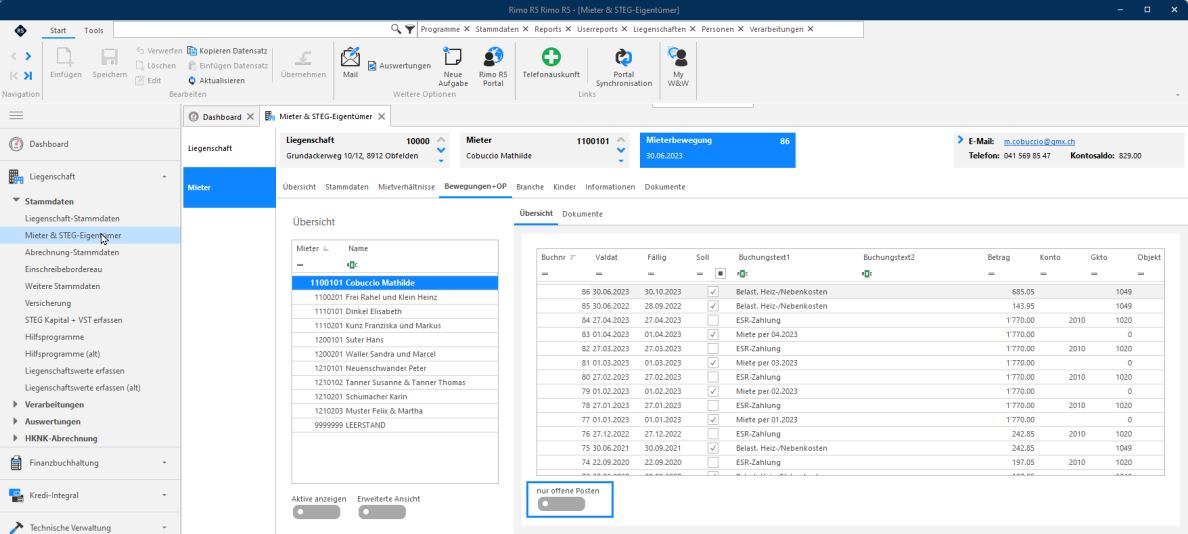Open the Mieter 1100101 selector dropdown
This screenshot has height=534, width=1188.
click(x=621, y=160)
